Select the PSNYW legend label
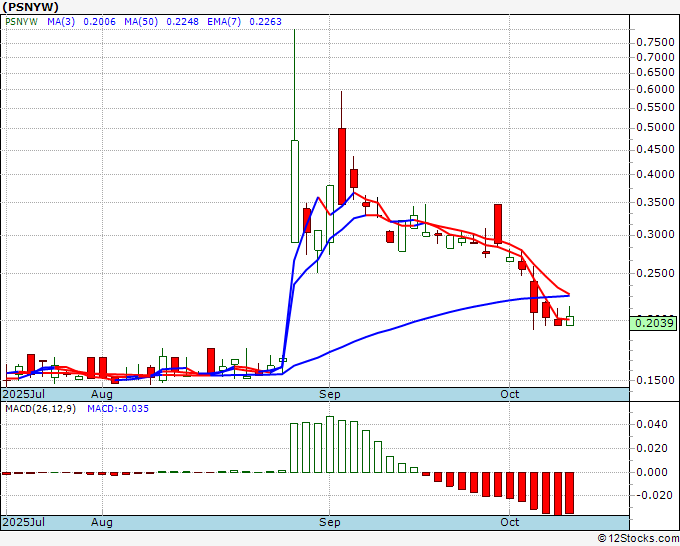The width and height of the screenshot is (680, 546). coord(22,22)
